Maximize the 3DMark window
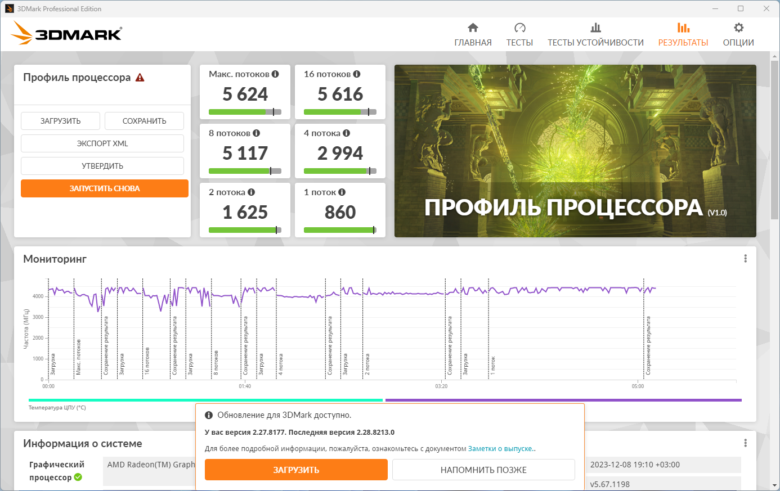Viewport: 780px width, 491px height. [x=740, y=8]
